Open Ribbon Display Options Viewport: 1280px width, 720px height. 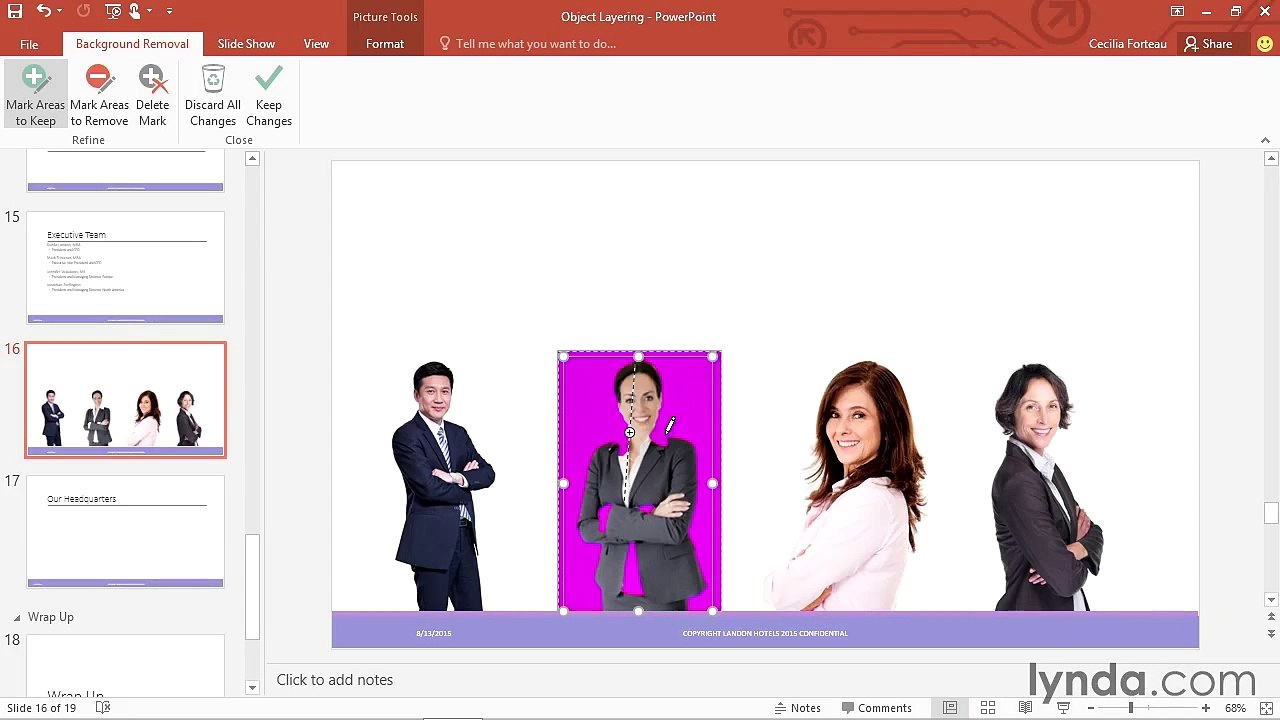1177,12
